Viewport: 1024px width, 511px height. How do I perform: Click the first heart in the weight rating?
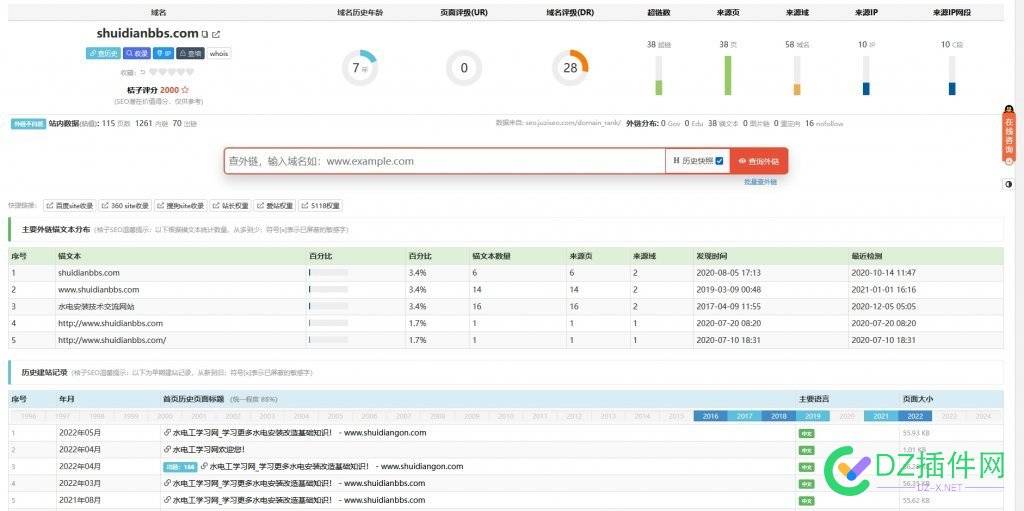(x=153, y=73)
